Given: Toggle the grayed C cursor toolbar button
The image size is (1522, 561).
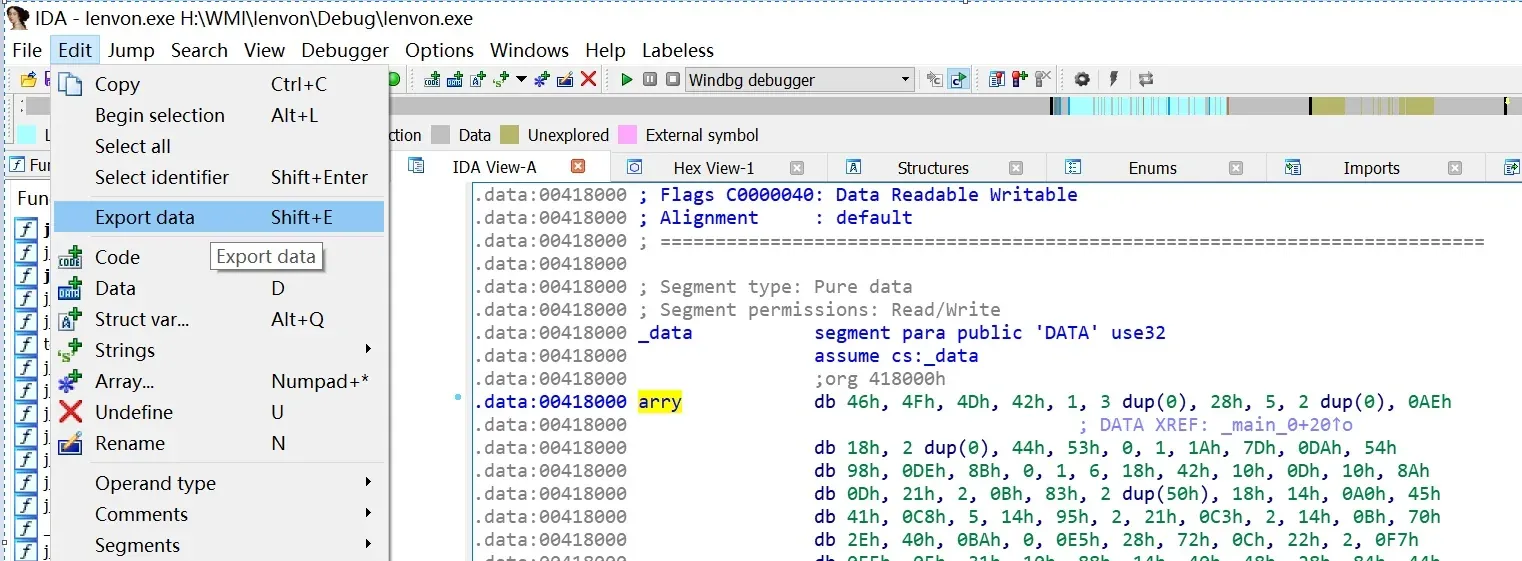Looking at the screenshot, I should click(934, 79).
